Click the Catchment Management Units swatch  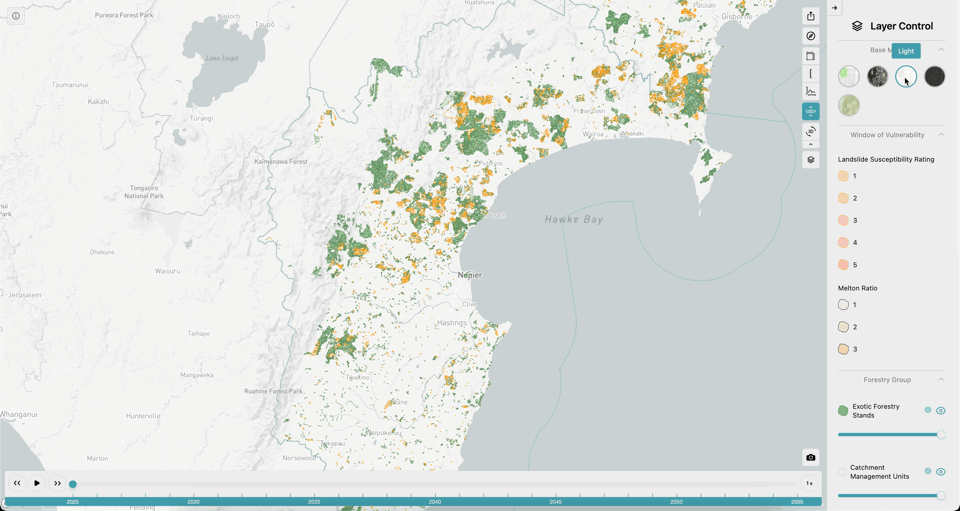click(842, 472)
